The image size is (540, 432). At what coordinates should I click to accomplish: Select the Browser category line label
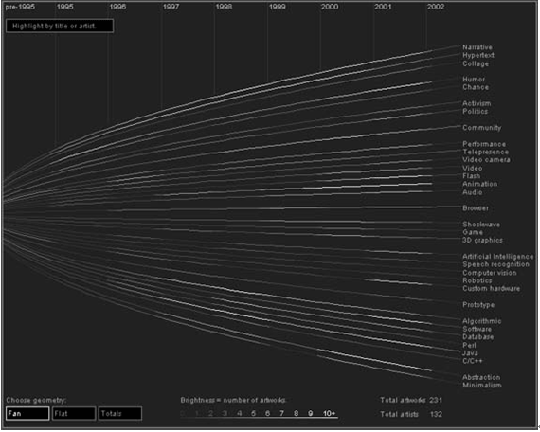click(475, 208)
